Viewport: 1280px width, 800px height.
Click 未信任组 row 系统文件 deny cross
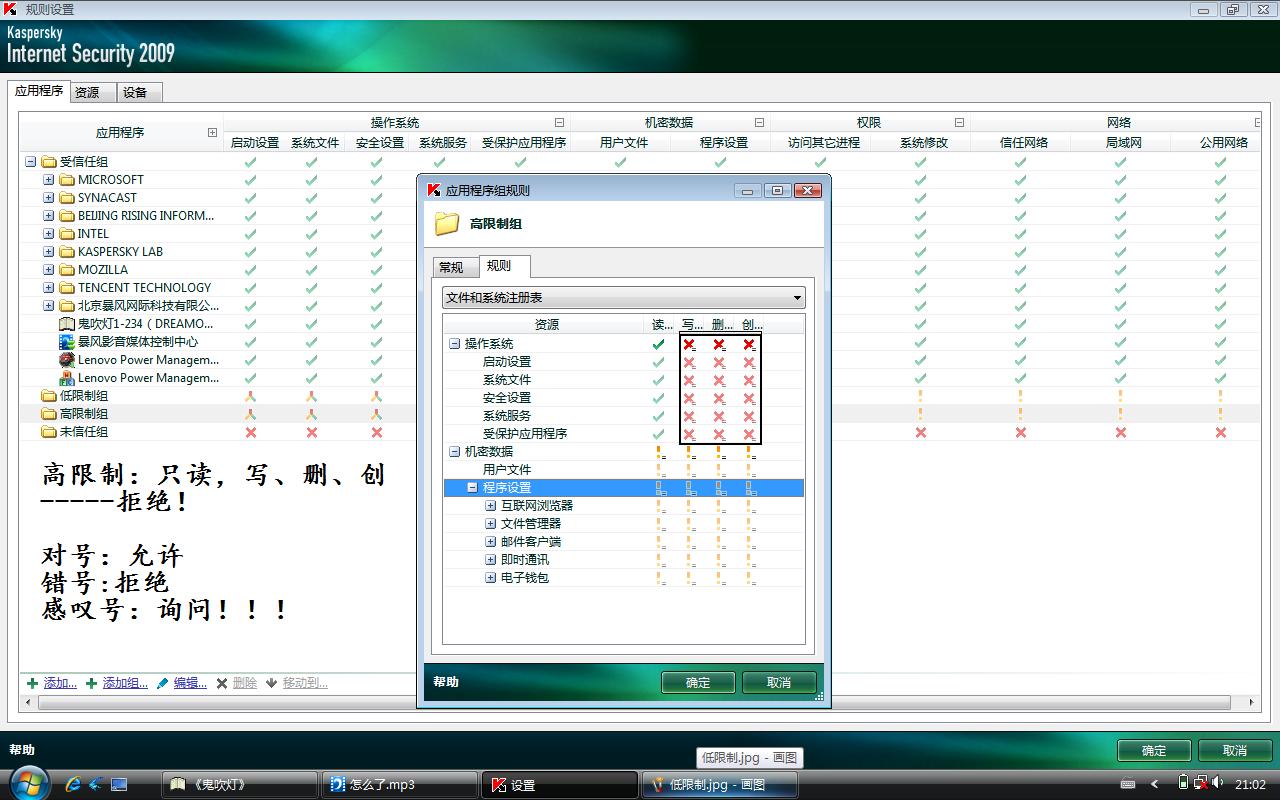coord(312,432)
